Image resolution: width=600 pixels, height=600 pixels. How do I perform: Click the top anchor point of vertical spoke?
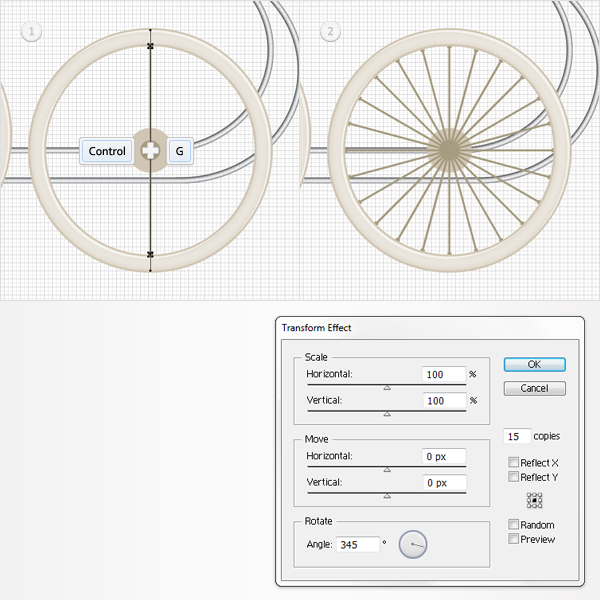150,46
